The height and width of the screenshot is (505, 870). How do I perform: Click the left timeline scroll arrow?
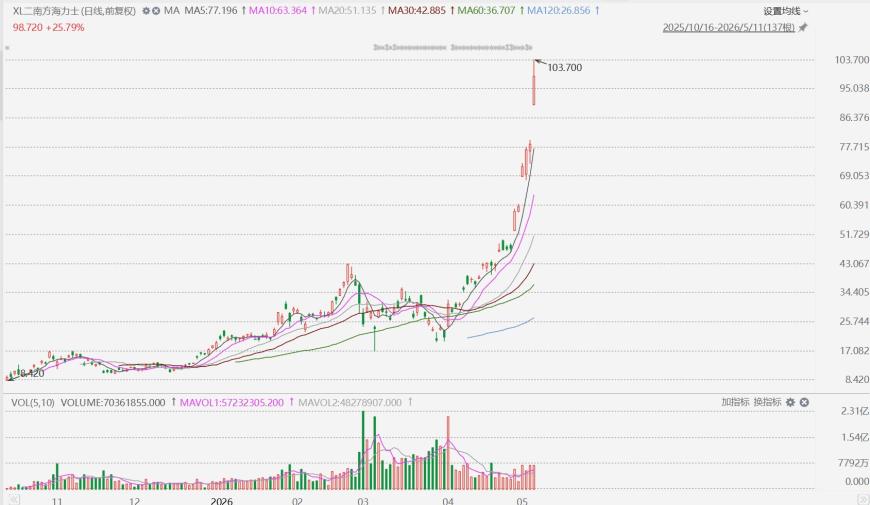(13, 500)
